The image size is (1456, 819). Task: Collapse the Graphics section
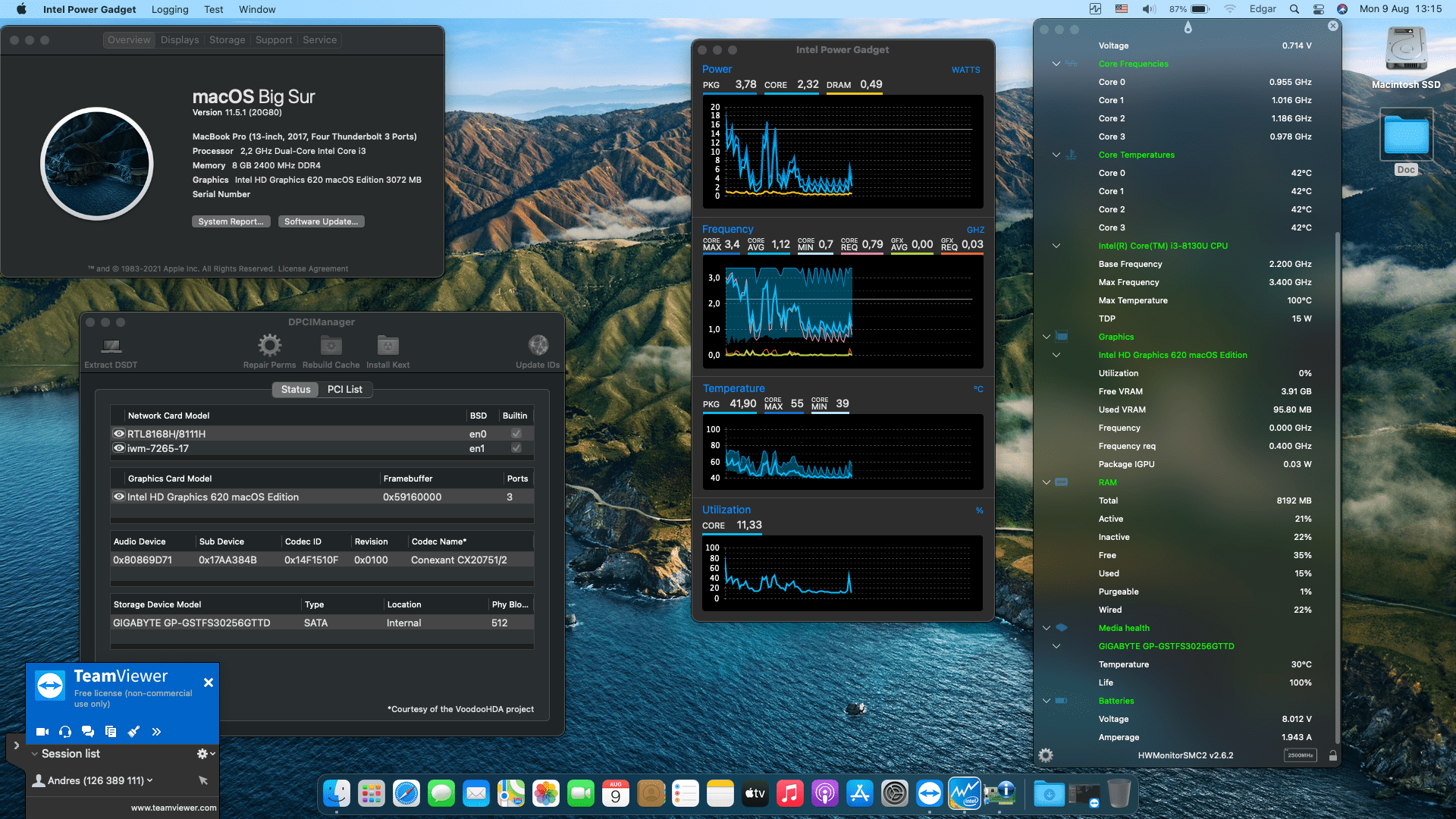click(x=1046, y=337)
